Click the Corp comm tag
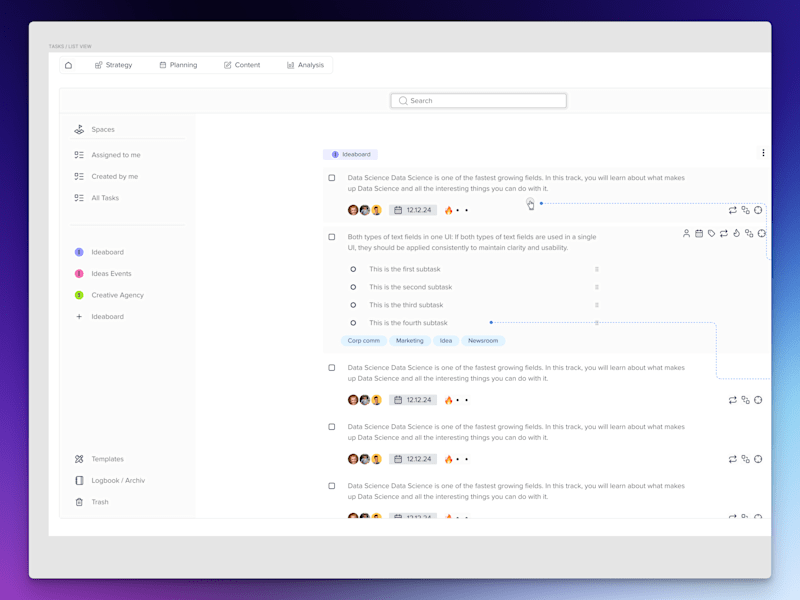 pyautogui.click(x=364, y=341)
